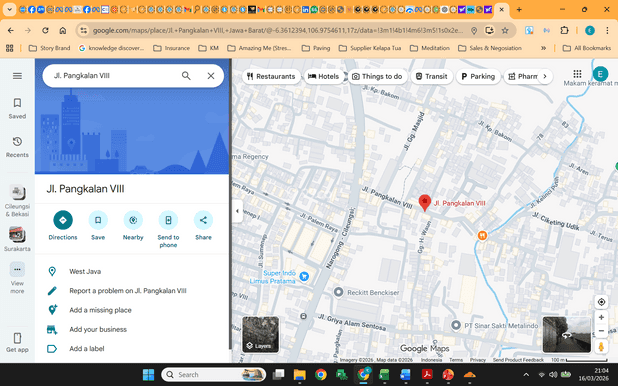Show more category chips arrow
The width and height of the screenshot is (618, 386).
(545, 76)
